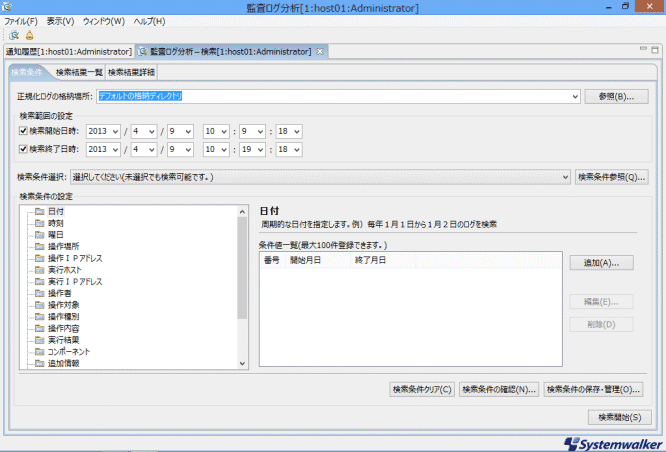666x452 pixels.
Task: Open the 表示(V) menu
Action: pos(60,21)
